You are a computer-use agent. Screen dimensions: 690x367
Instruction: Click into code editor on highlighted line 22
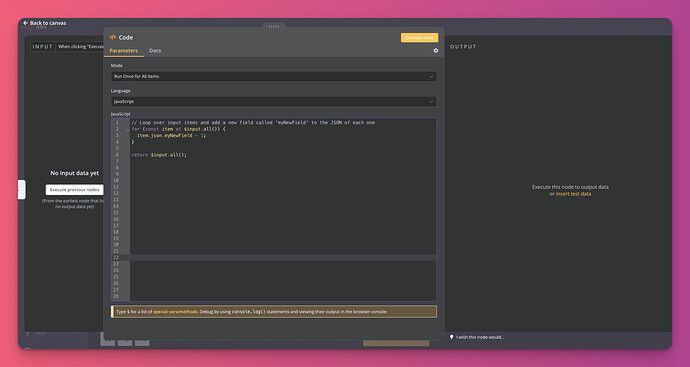[x=283, y=257]
